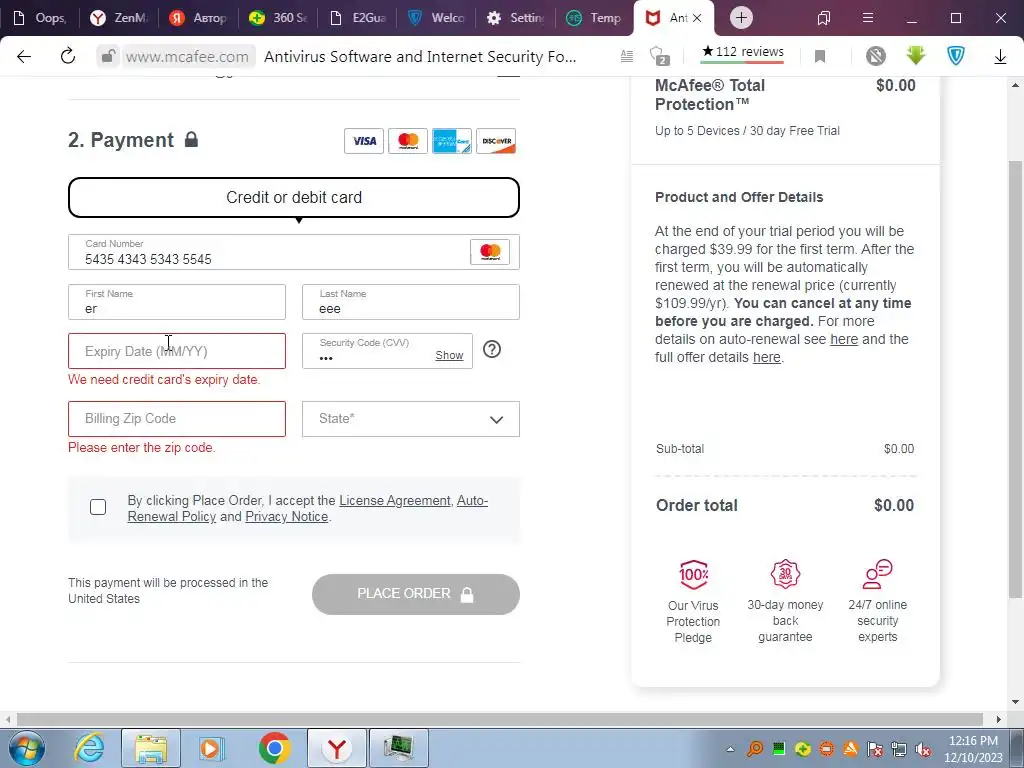Screen dimensions: 1024x768
Task: Open the green download arrow extension
Action: (x=916, y=57)
